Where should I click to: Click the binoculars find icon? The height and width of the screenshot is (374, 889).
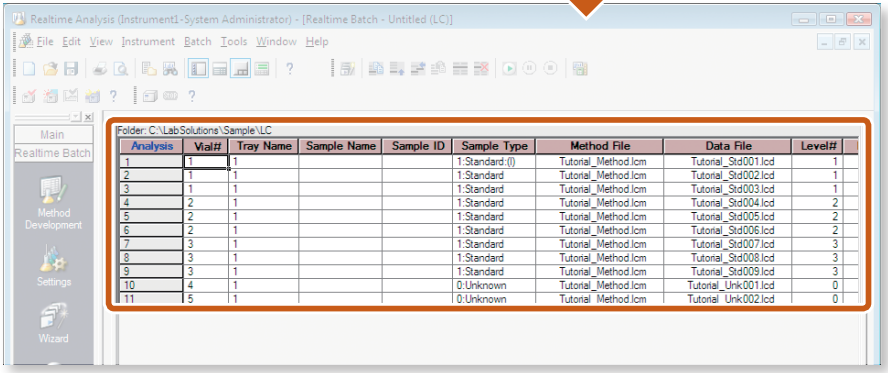(170, 69)
